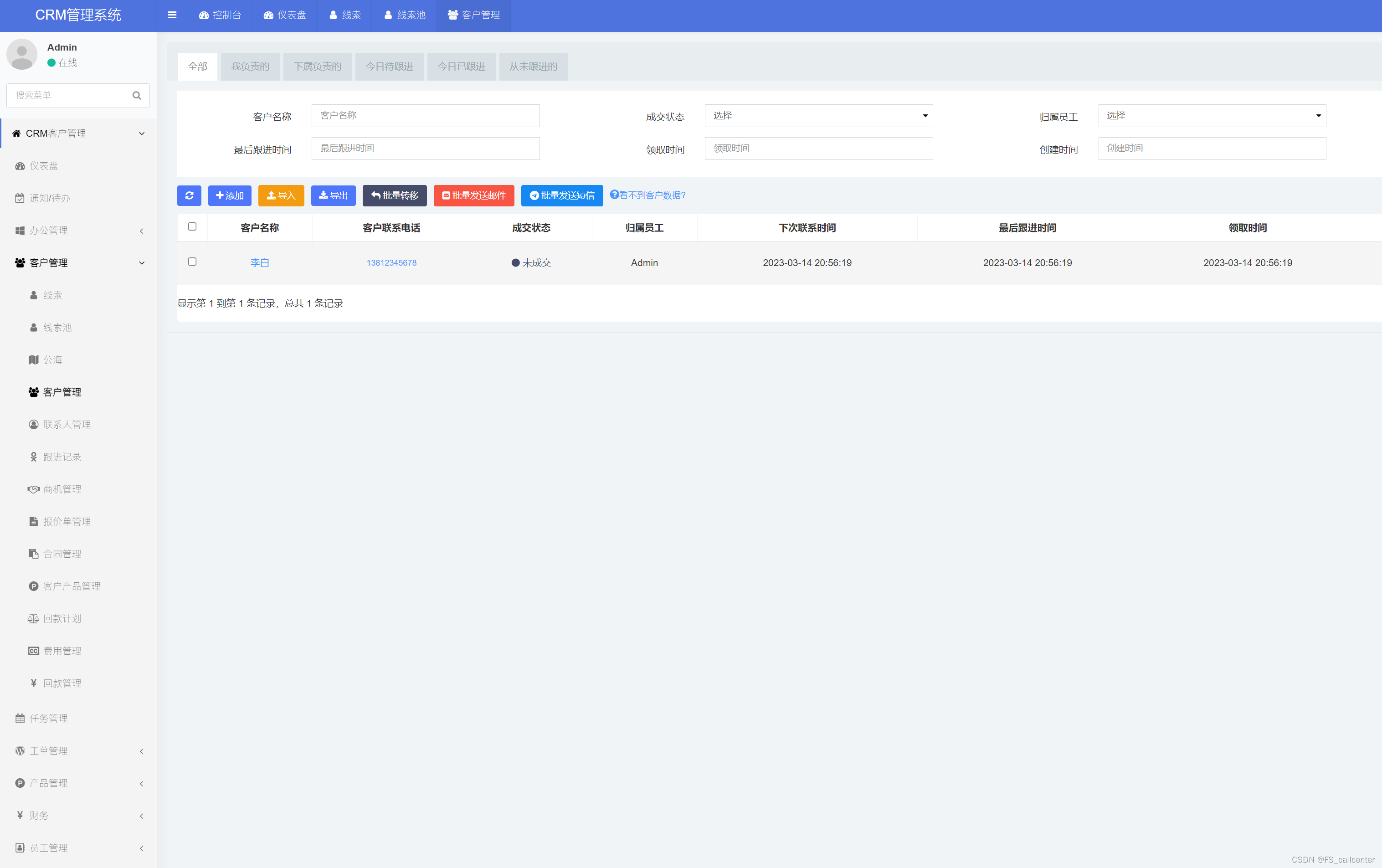Click the Admin avatar picture
Image resolution: width=1382 pixels, height=868 pixels.
pyautogui.click(x=22, y=54)
